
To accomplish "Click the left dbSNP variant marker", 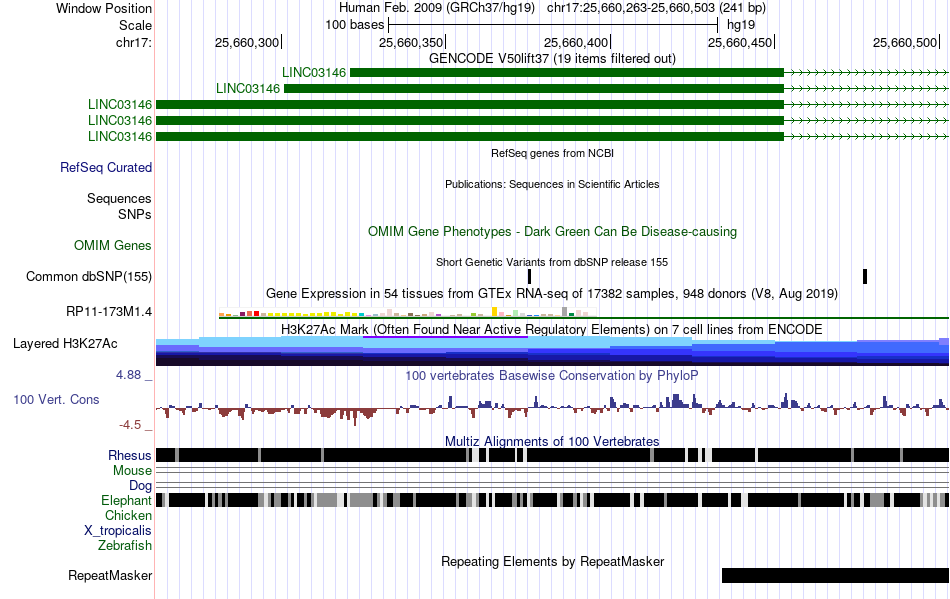I will coord(530,277).
